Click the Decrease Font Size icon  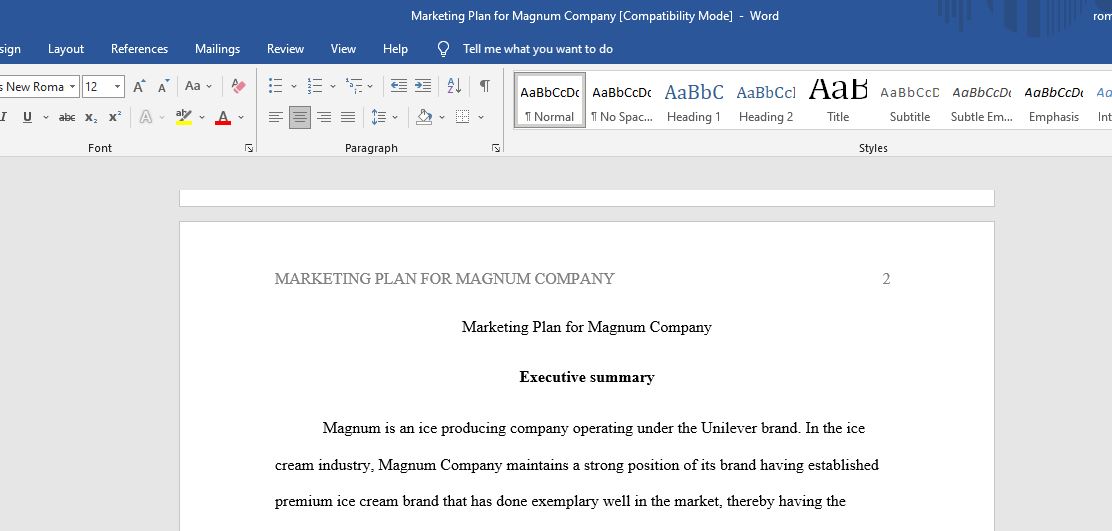coord(163,86)
